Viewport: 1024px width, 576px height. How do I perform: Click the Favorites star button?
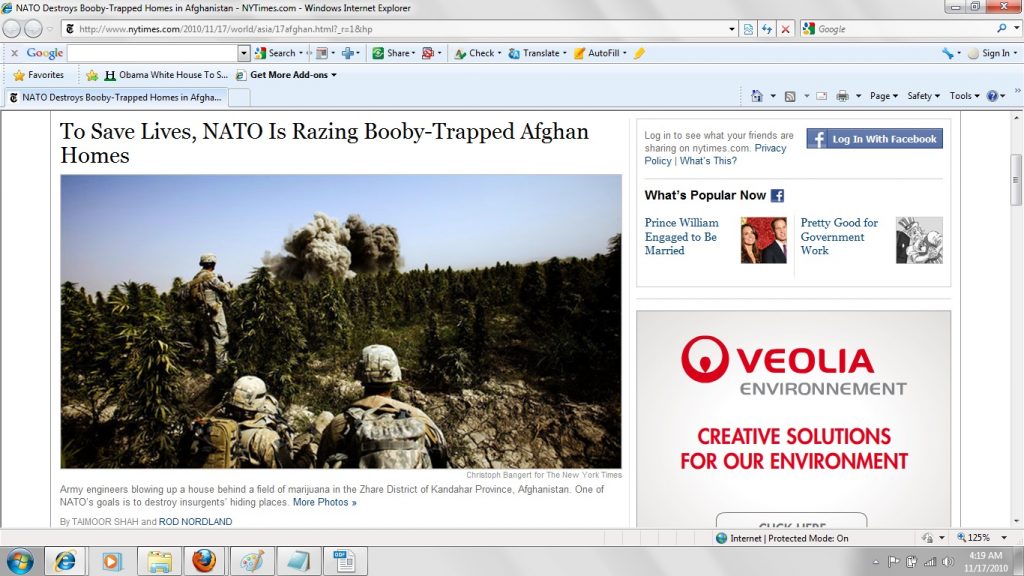[x=38, y=75]
